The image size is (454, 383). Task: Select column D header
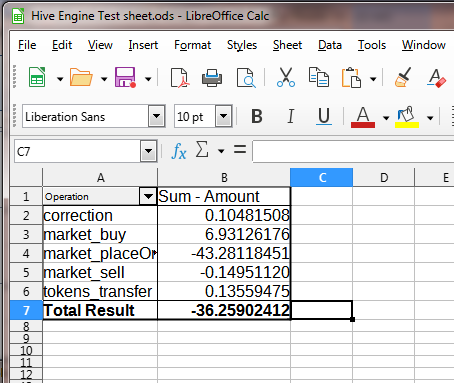384,177
